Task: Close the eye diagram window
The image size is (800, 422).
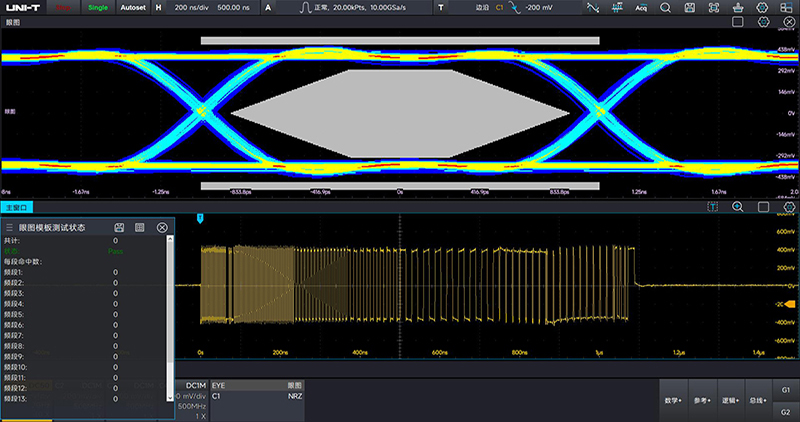Action: coord(788,22)
